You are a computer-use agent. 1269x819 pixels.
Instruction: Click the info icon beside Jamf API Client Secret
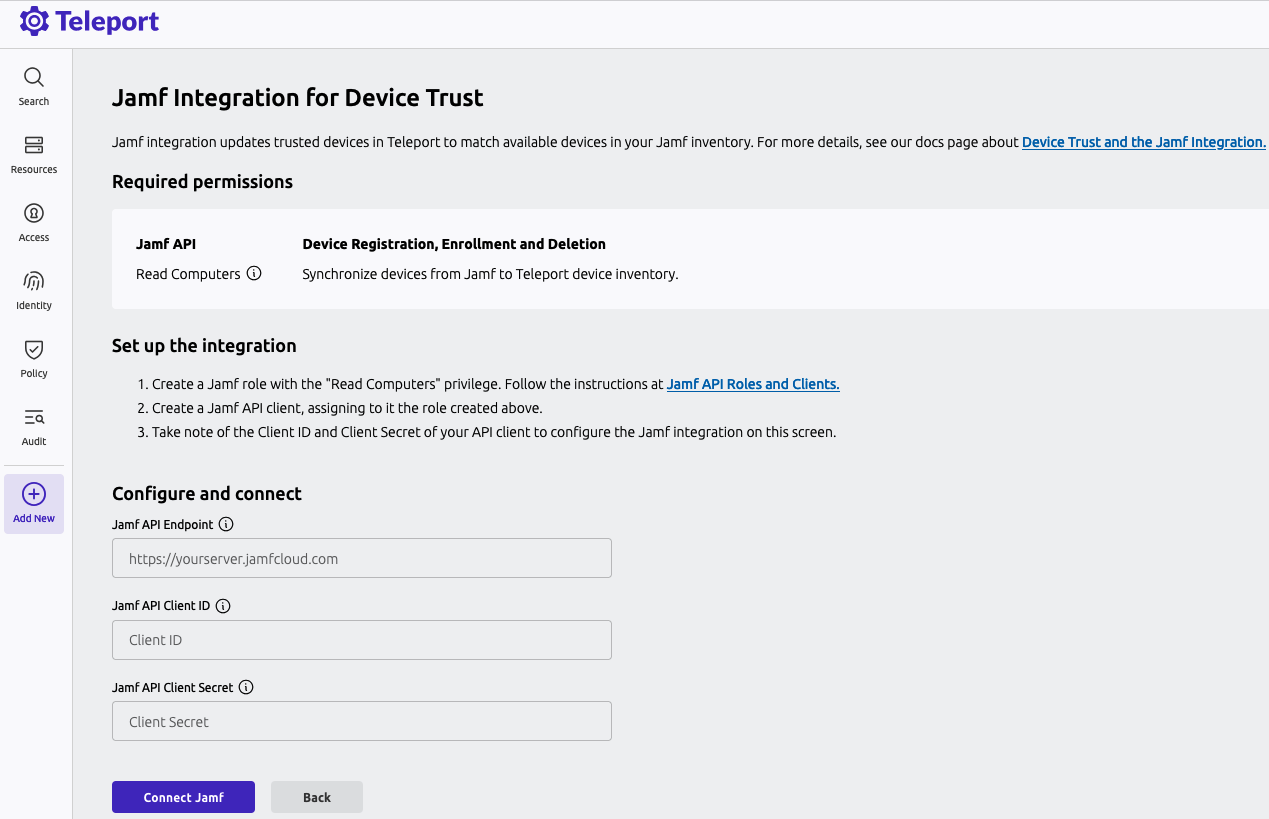click(x=246, y=687)
